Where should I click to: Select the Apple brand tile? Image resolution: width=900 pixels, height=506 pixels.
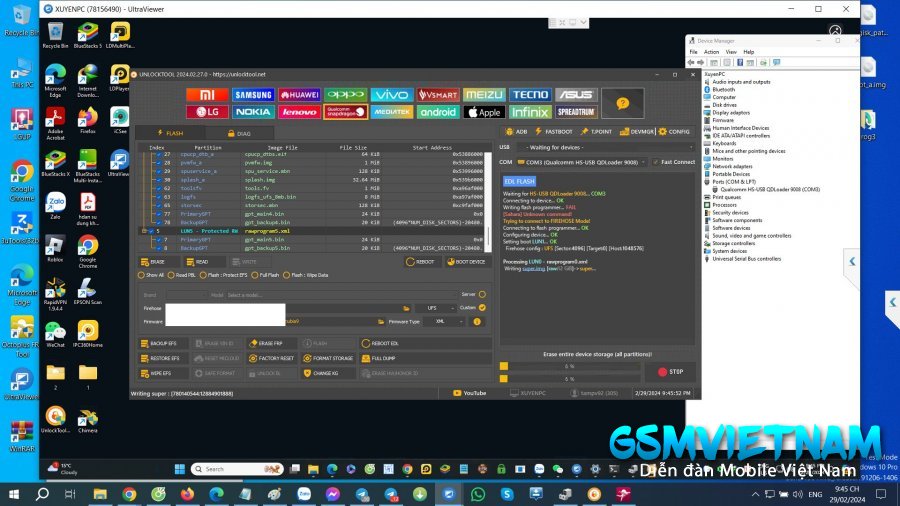[x=484, y=112]
